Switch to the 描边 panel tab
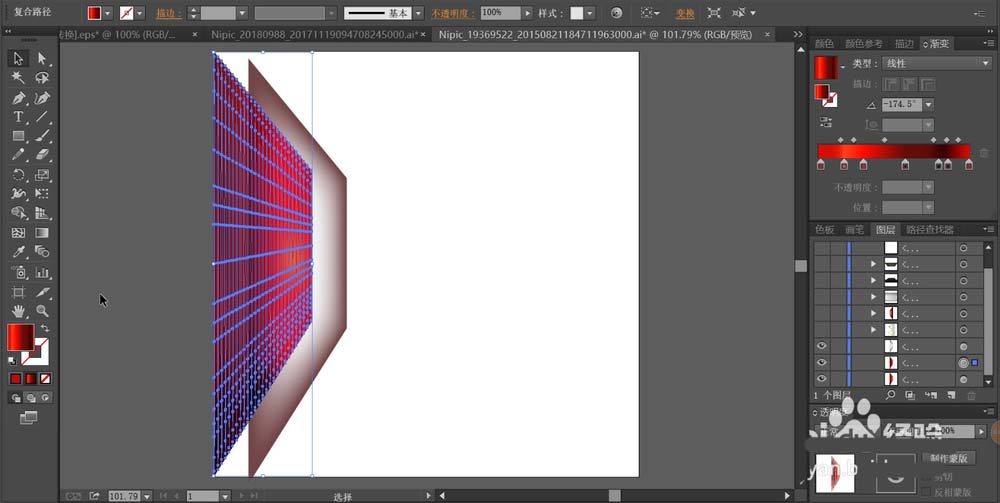Image resolution: width=1000 pixels, height=503 pixels. coord(904,43)
